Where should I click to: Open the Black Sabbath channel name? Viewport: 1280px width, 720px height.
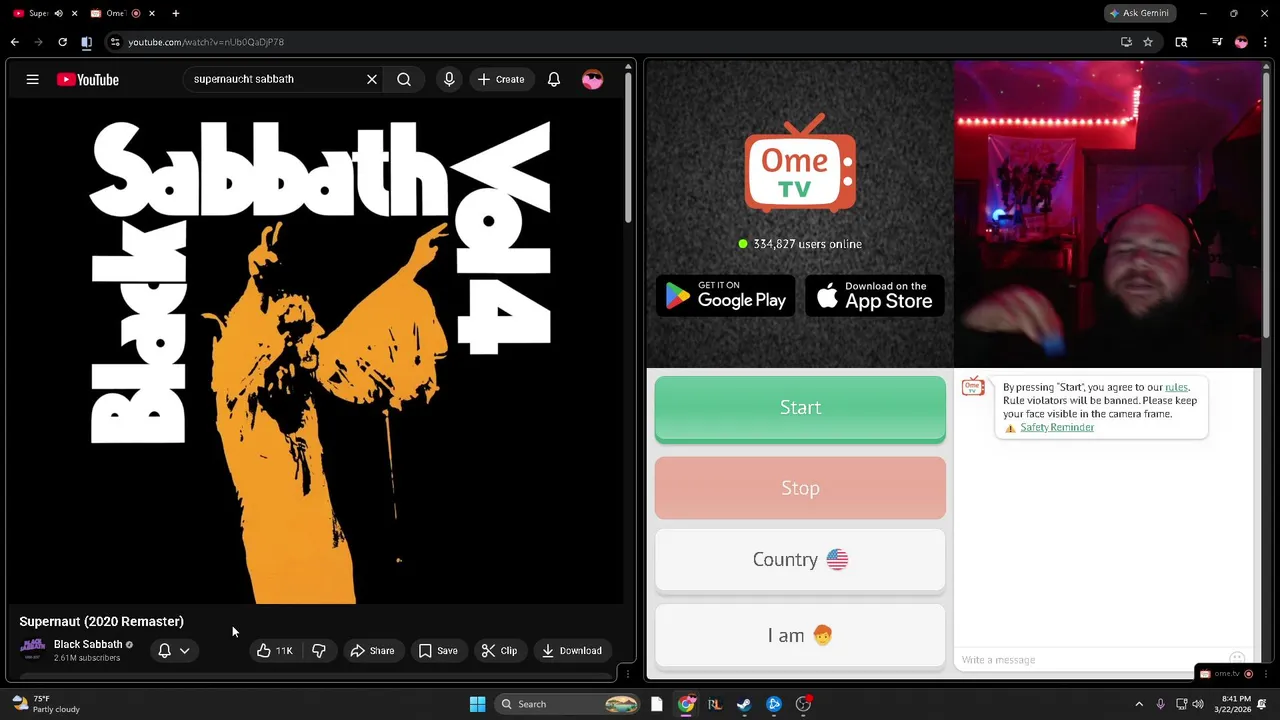[88, 645]
